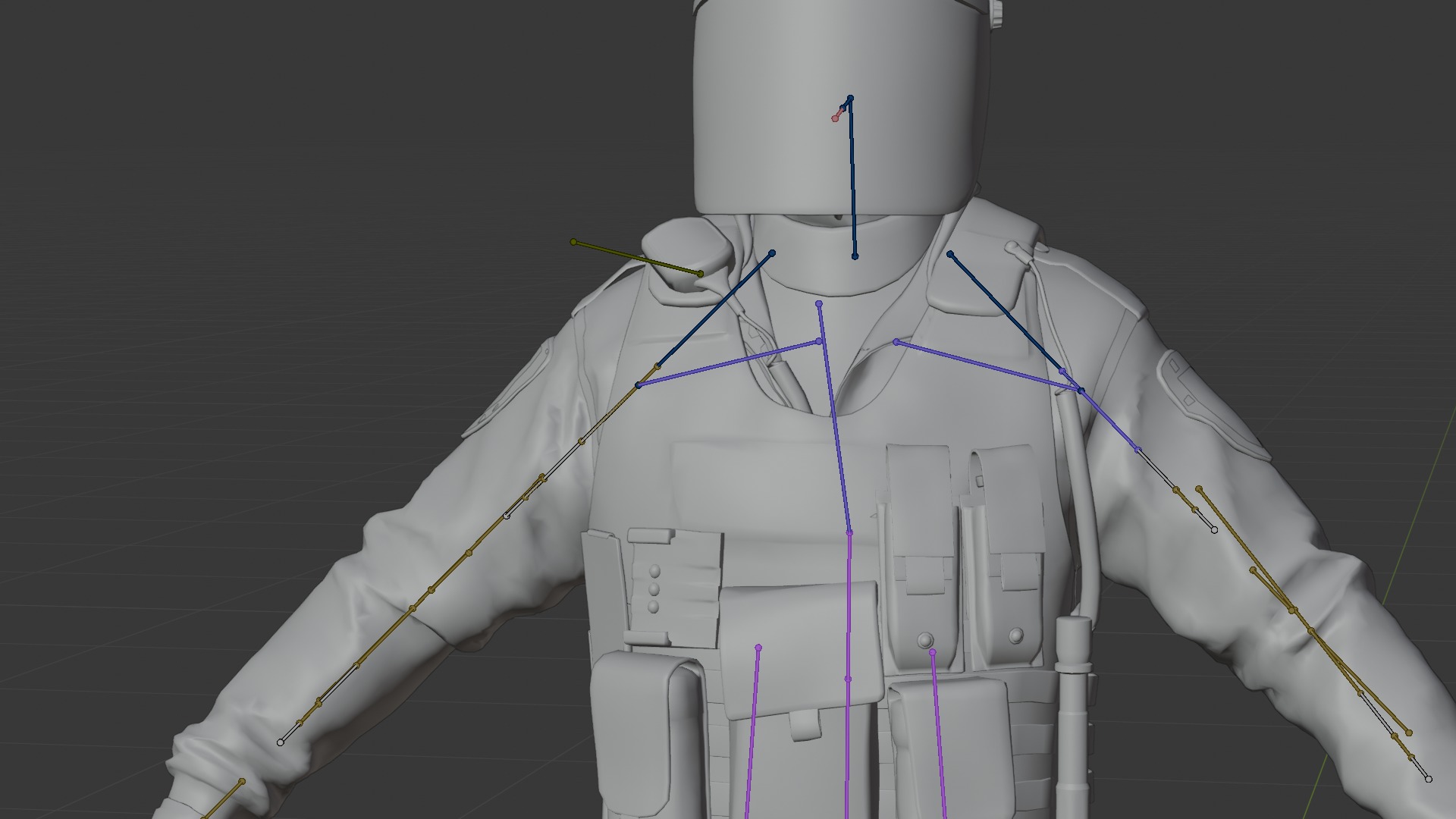This screenshot has height=819, width=1456.
Task: Select the magenta central spine bone below the chest
Action: 849,607
